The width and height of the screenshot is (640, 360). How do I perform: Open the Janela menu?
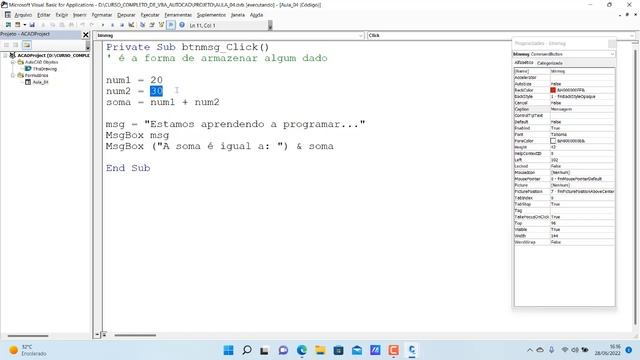[238, 15]
